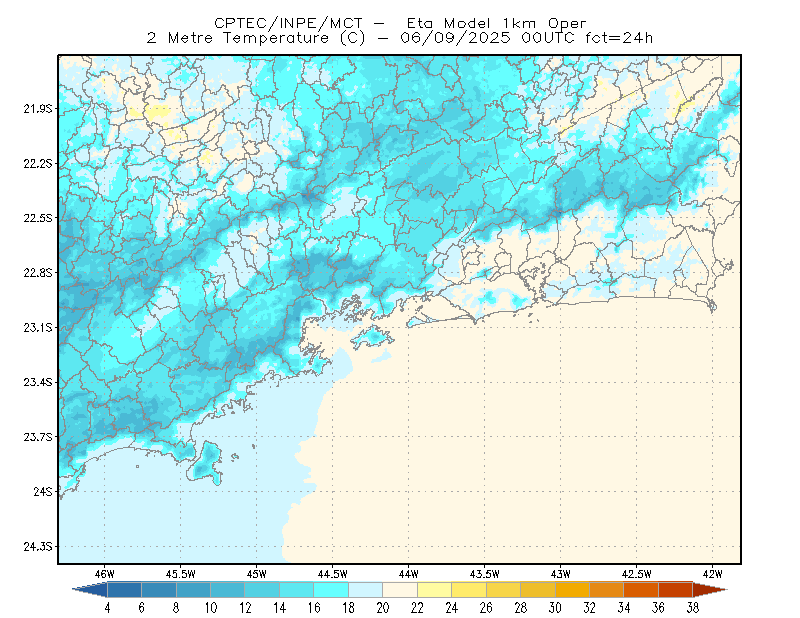Click the 42W longitude axis label
800x618 pixels.
(712, 574)
